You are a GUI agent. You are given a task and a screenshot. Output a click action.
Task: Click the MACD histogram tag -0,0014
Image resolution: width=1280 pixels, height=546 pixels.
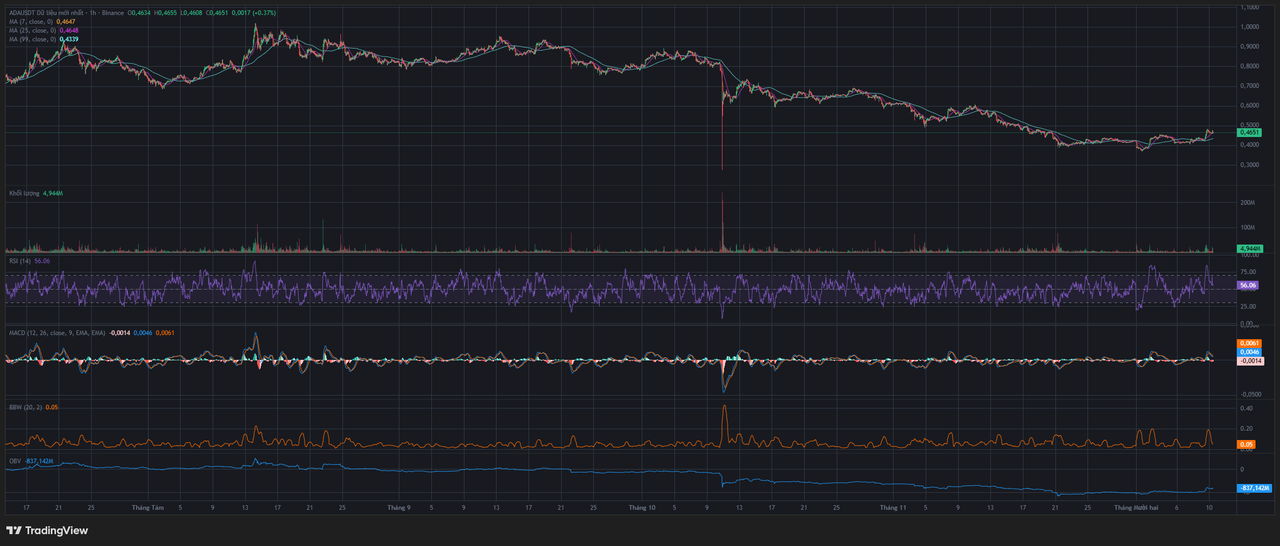1250,361
